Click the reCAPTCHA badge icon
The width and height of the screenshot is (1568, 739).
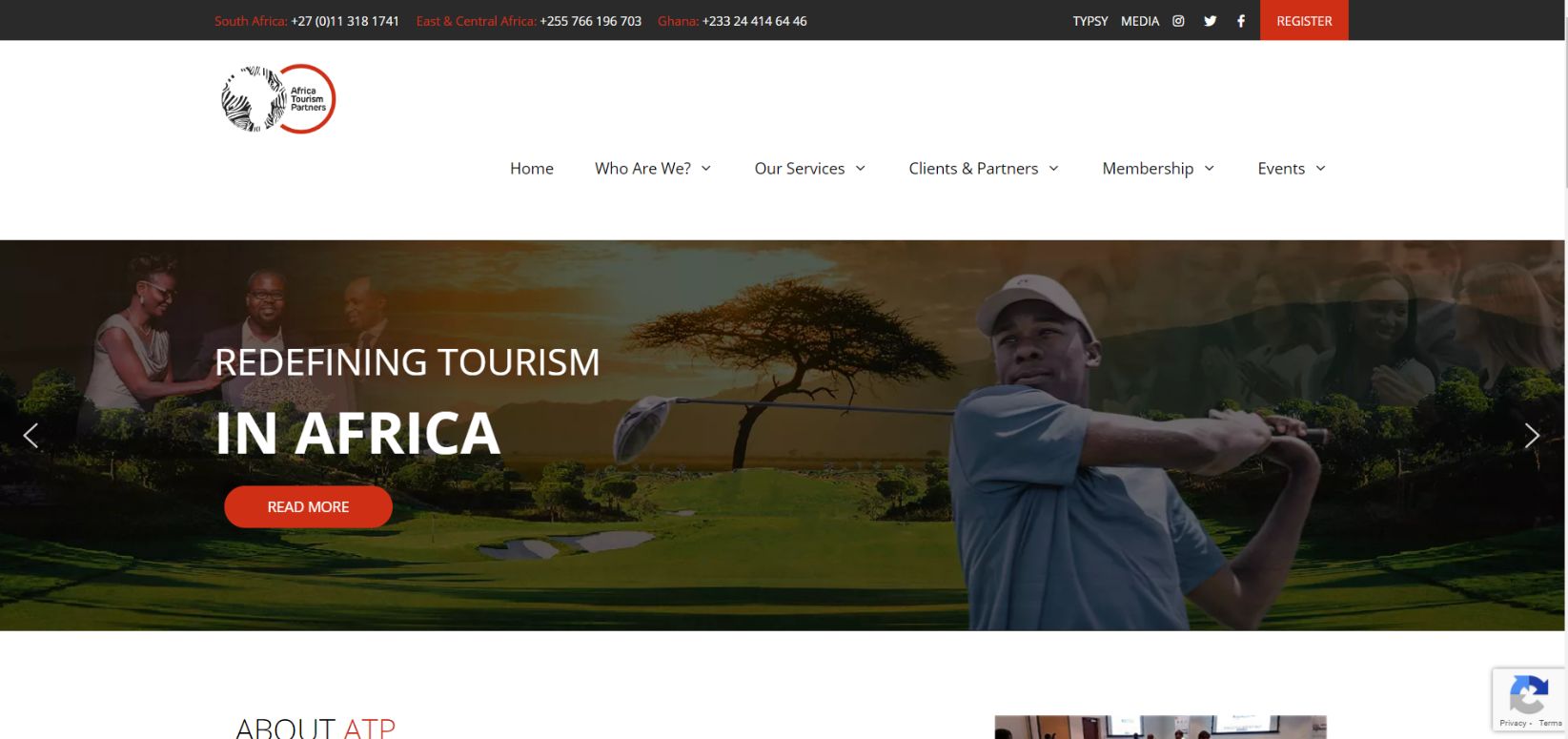coord(1528,694)
